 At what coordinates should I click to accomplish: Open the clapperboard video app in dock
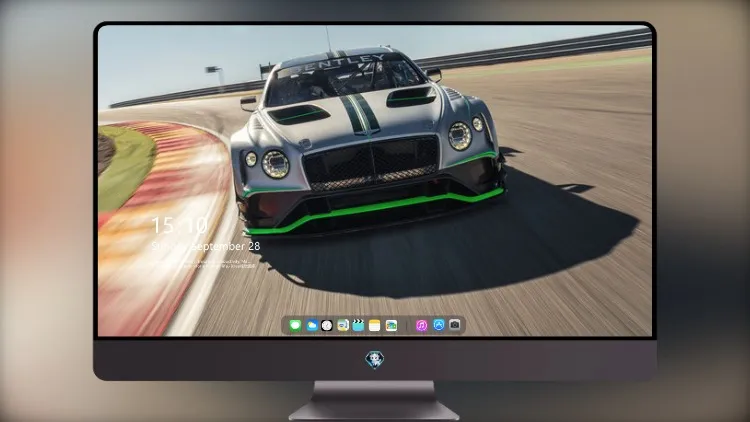click(x=358, y=325)
